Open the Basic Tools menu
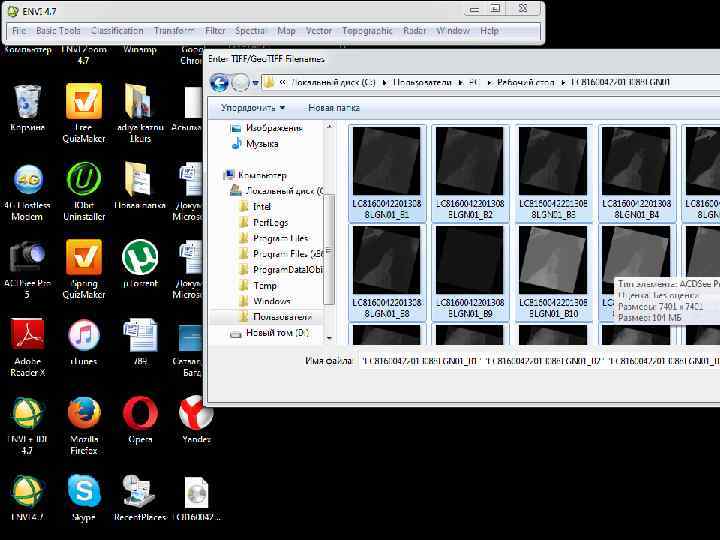Viewport: 720px width, 540px height. [x=58, y=31]
